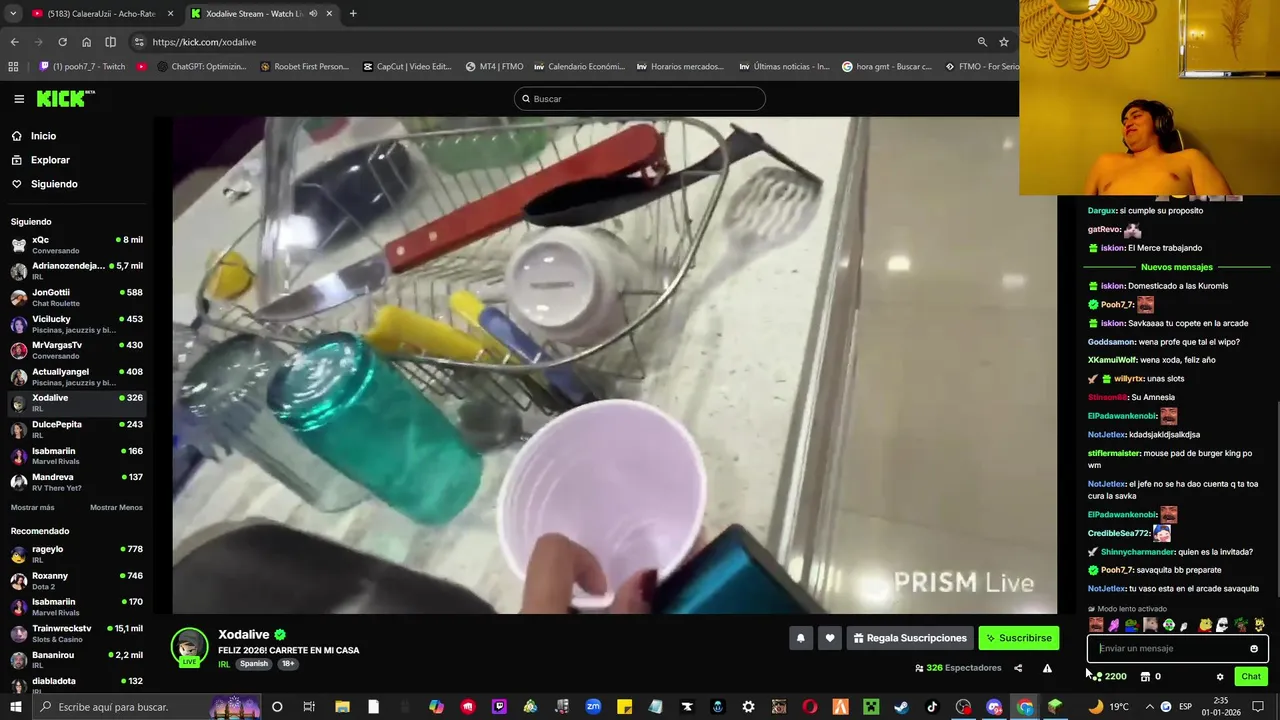Click the Kick Buscar search field
1280x720 pixels.
640,99
